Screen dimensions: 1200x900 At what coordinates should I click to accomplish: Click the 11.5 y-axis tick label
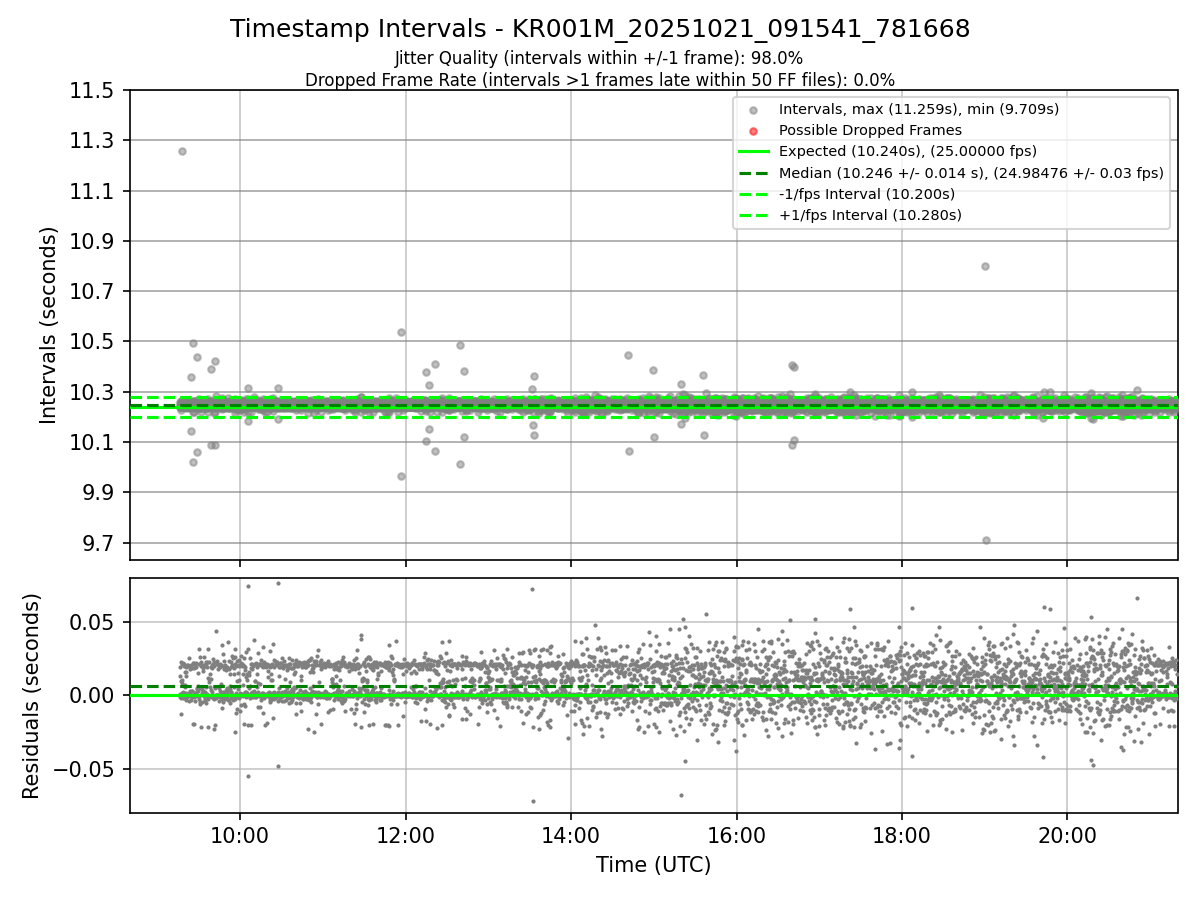(x=94, y=91)
